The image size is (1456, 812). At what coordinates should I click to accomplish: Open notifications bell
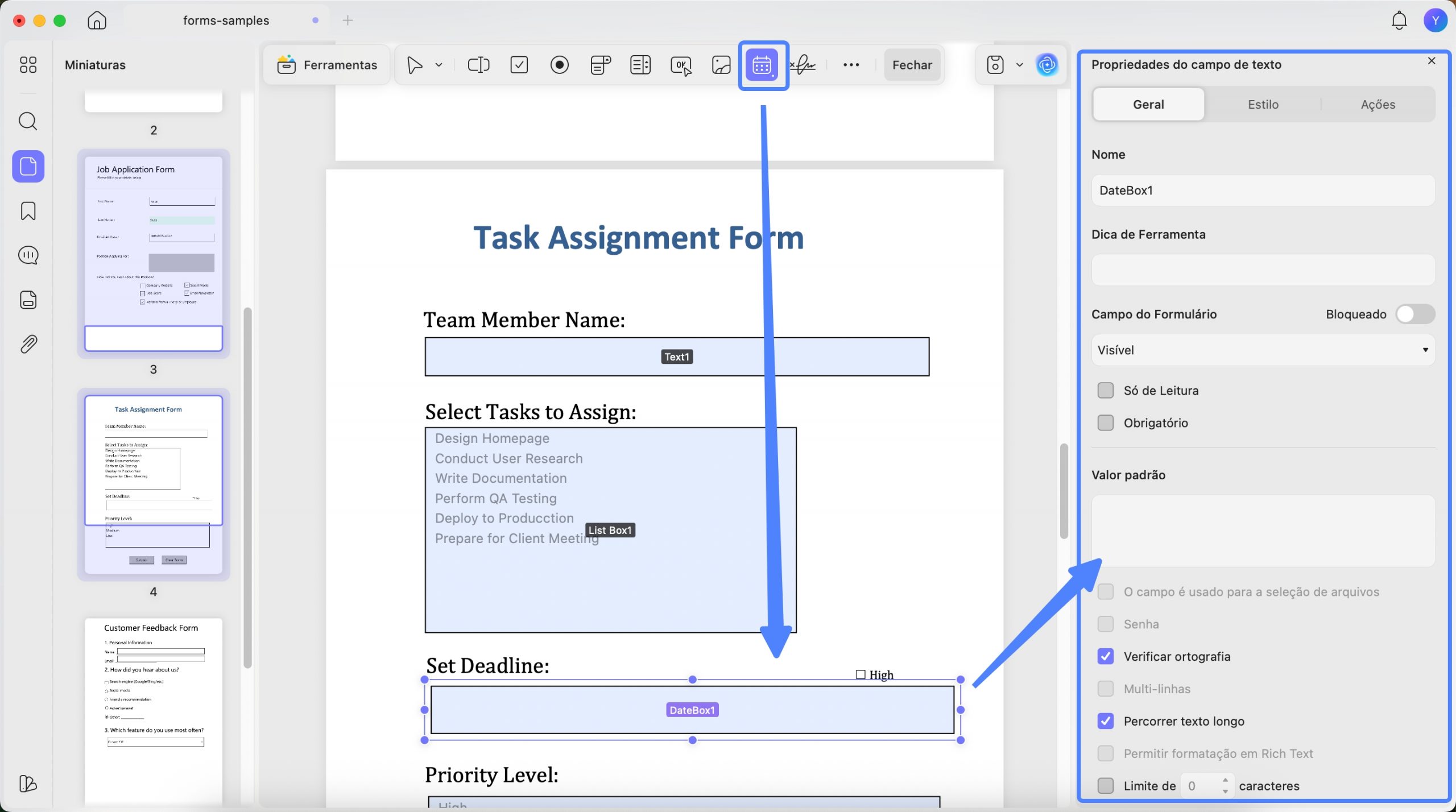tap(1399, 20)
